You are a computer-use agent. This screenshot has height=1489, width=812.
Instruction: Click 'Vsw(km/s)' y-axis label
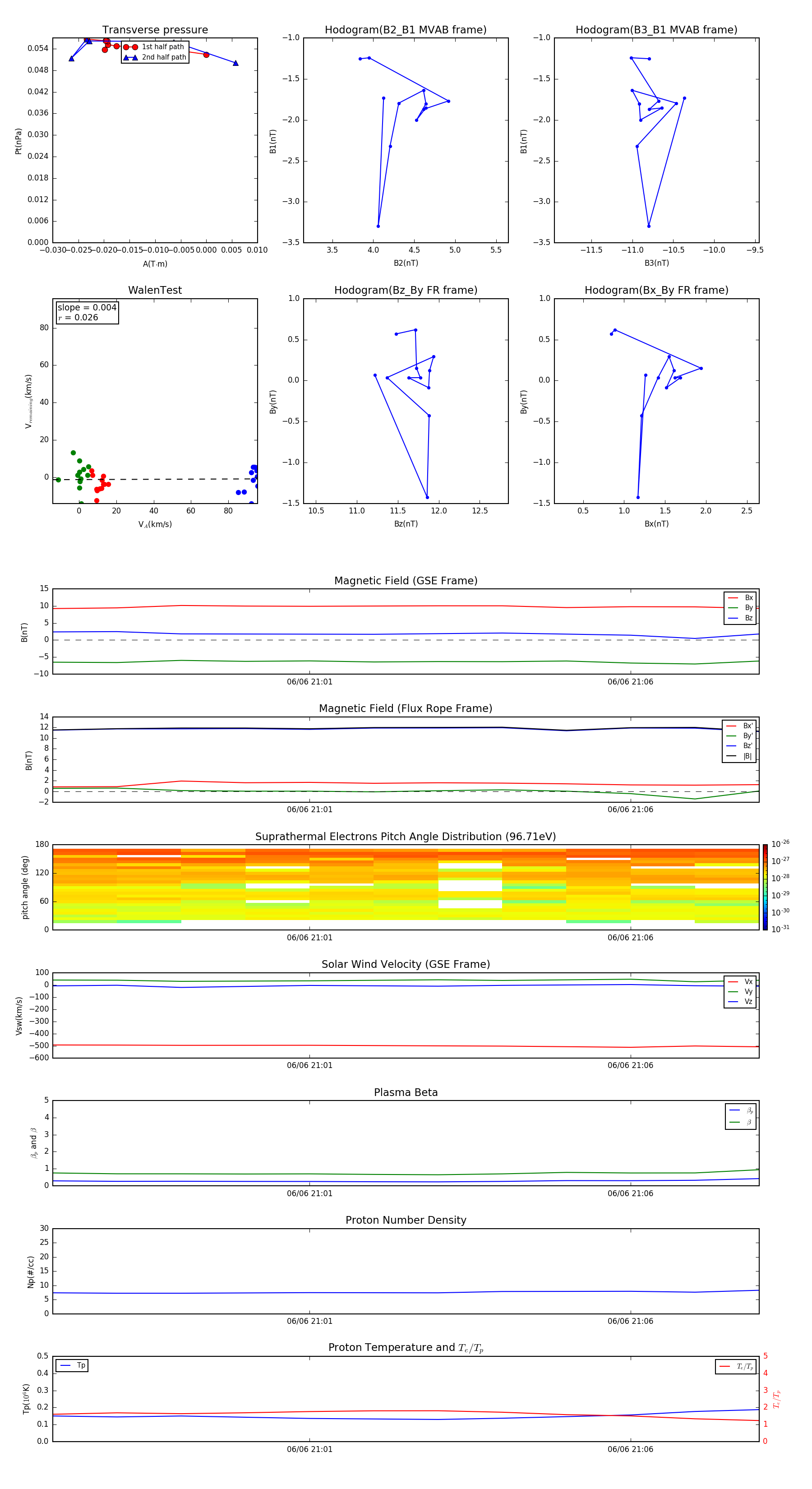[x=19, y=1016]
